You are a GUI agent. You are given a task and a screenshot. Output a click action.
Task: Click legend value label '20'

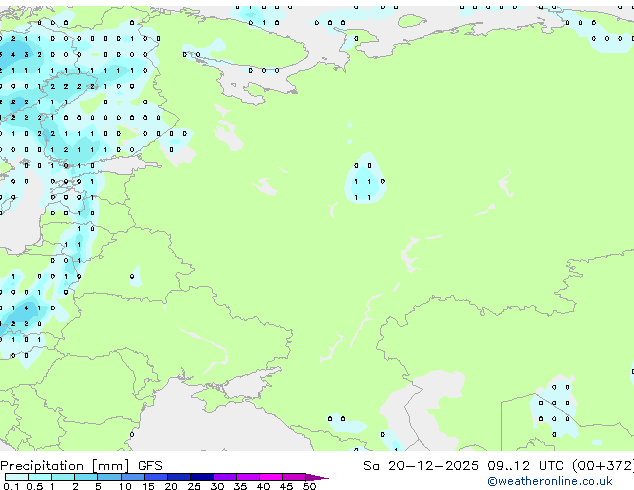coord(171,486)
